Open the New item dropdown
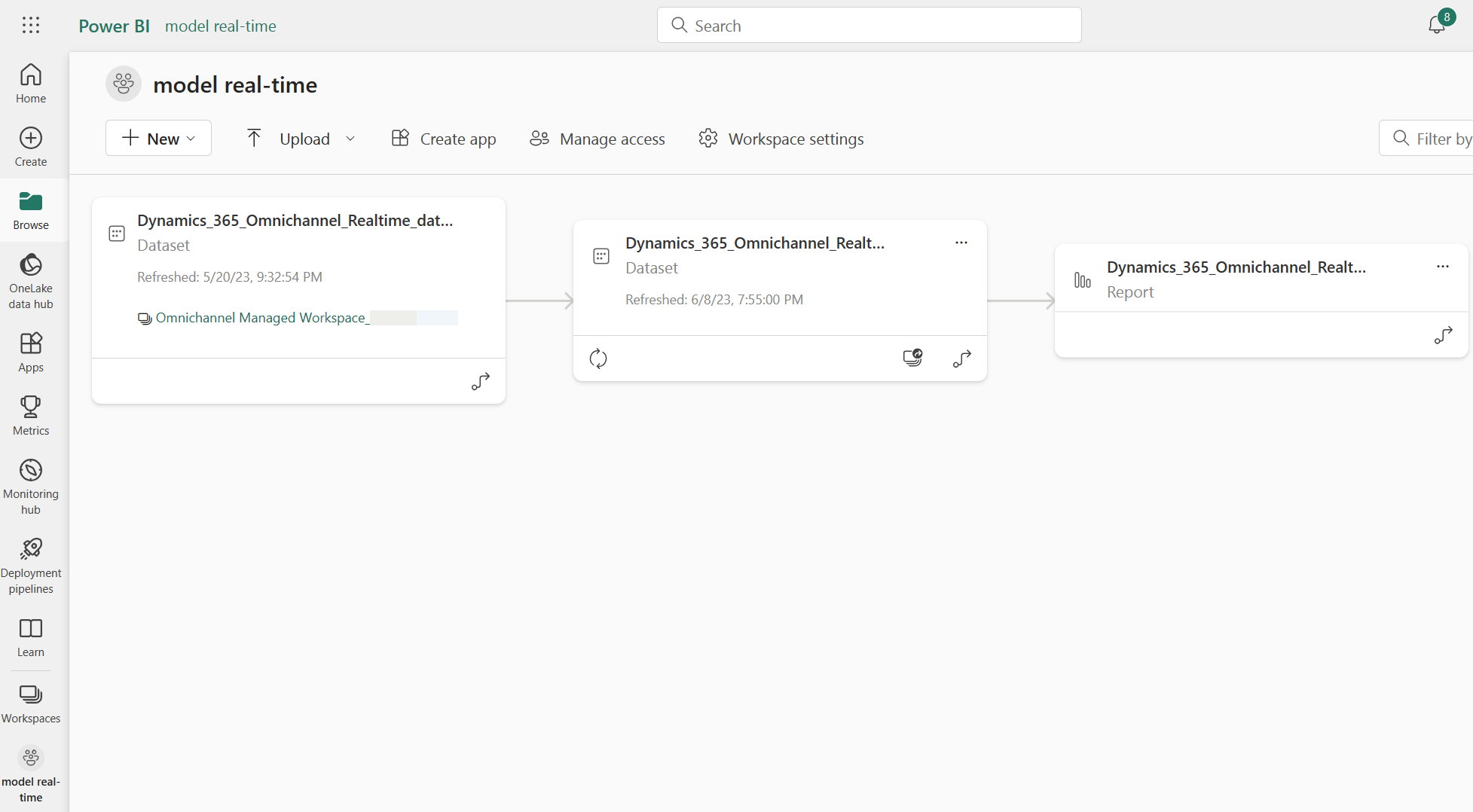The width and height of the screenshot is (1473, 812). [x=158, y=138]
